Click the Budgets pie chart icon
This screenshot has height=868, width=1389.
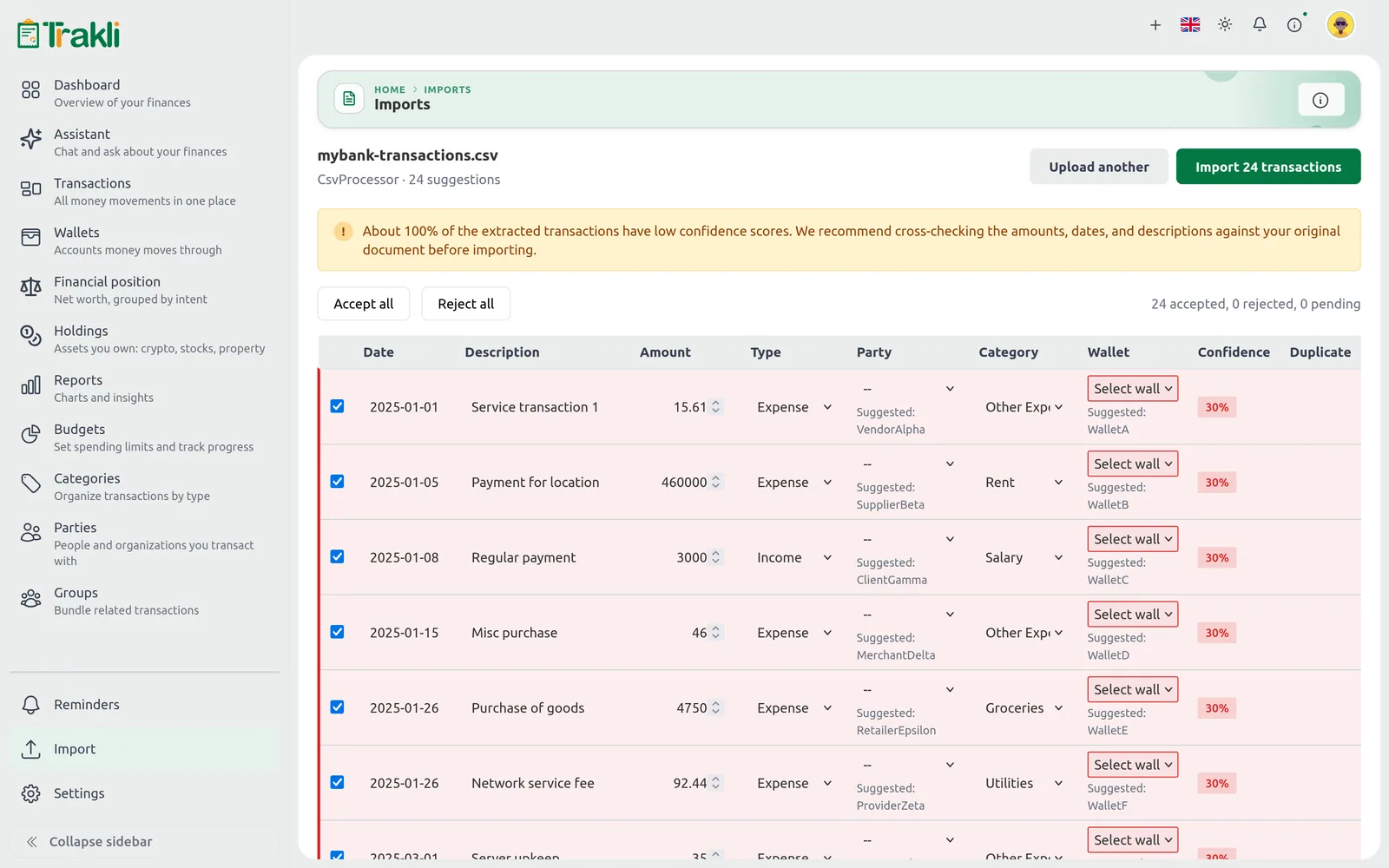pyautogui.click(x=30, y=434)
